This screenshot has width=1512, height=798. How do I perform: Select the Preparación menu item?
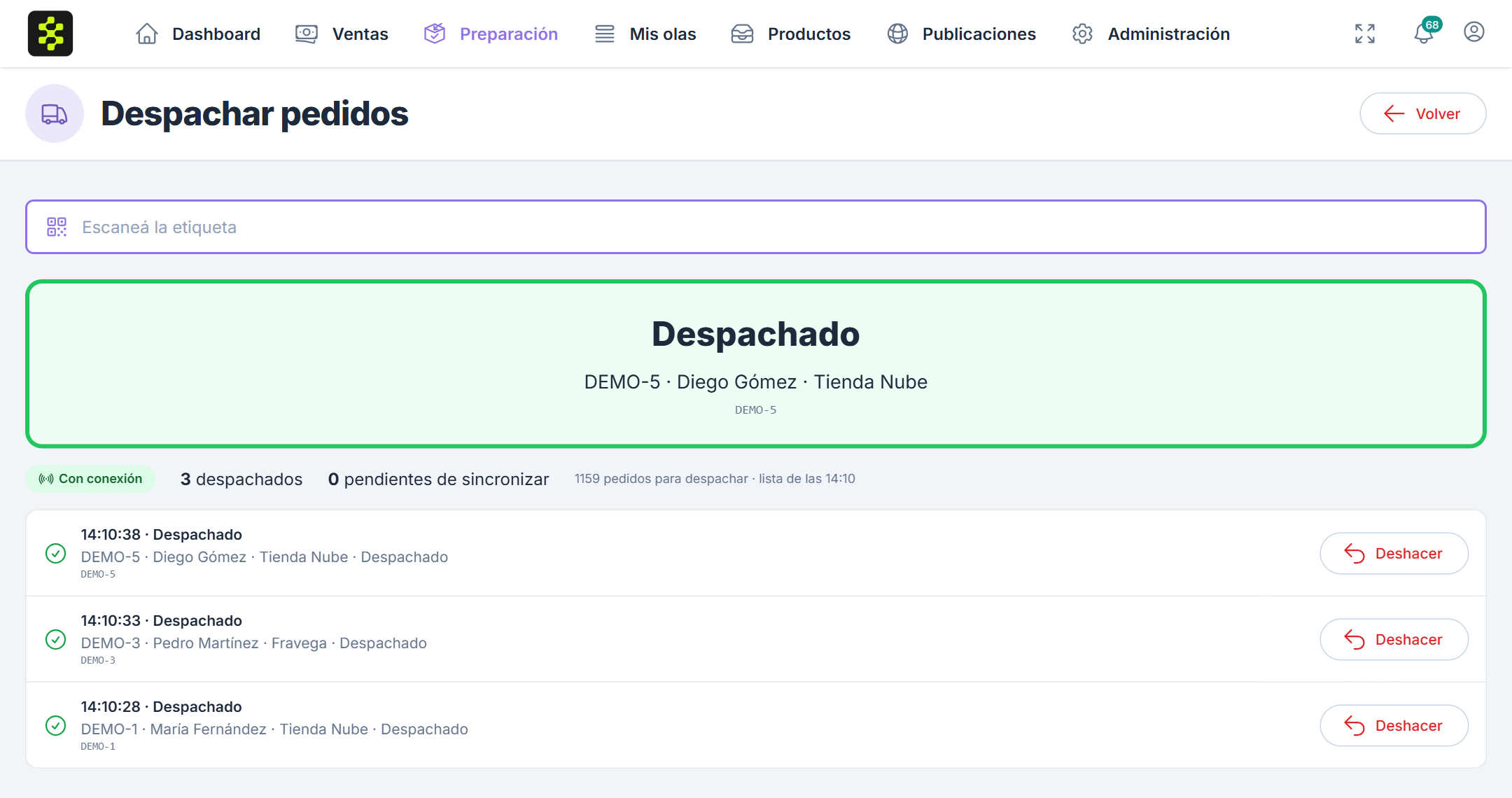tap(491, 34)
